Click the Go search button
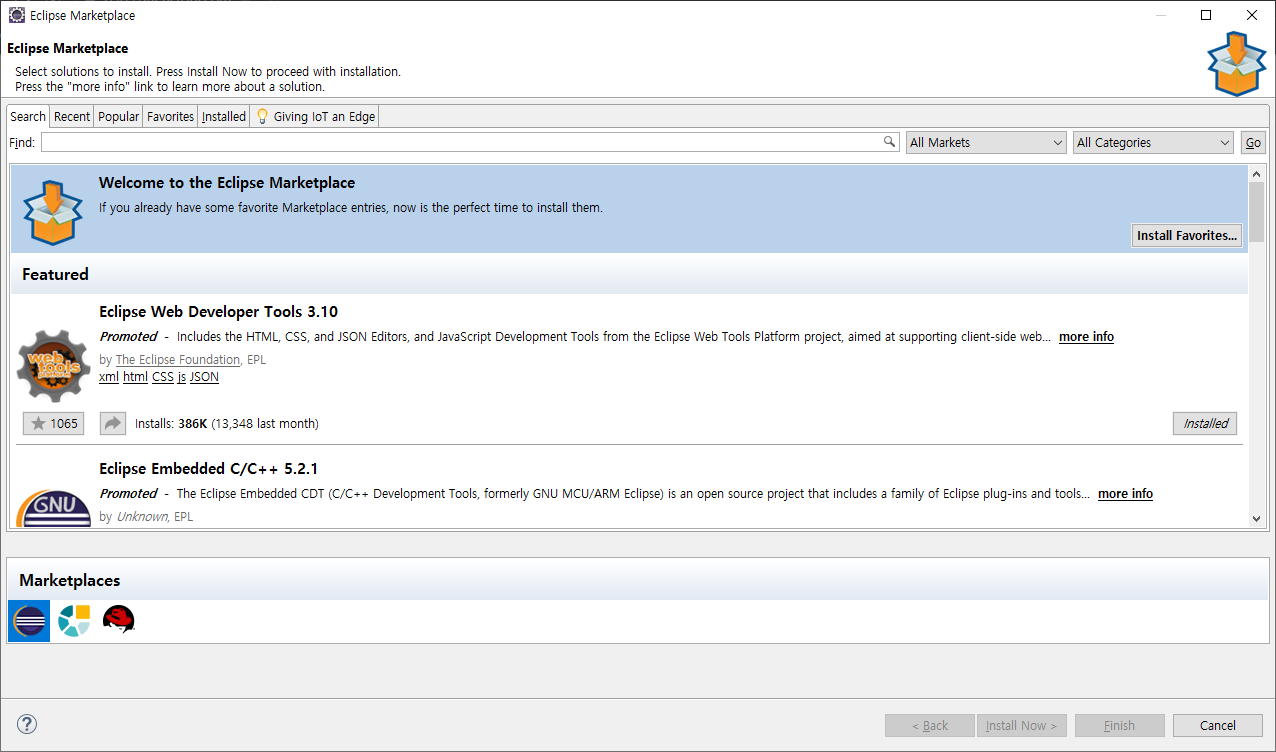This screenshot has width=1276, height=752. pyautogui.click(x=1253, y=143)
